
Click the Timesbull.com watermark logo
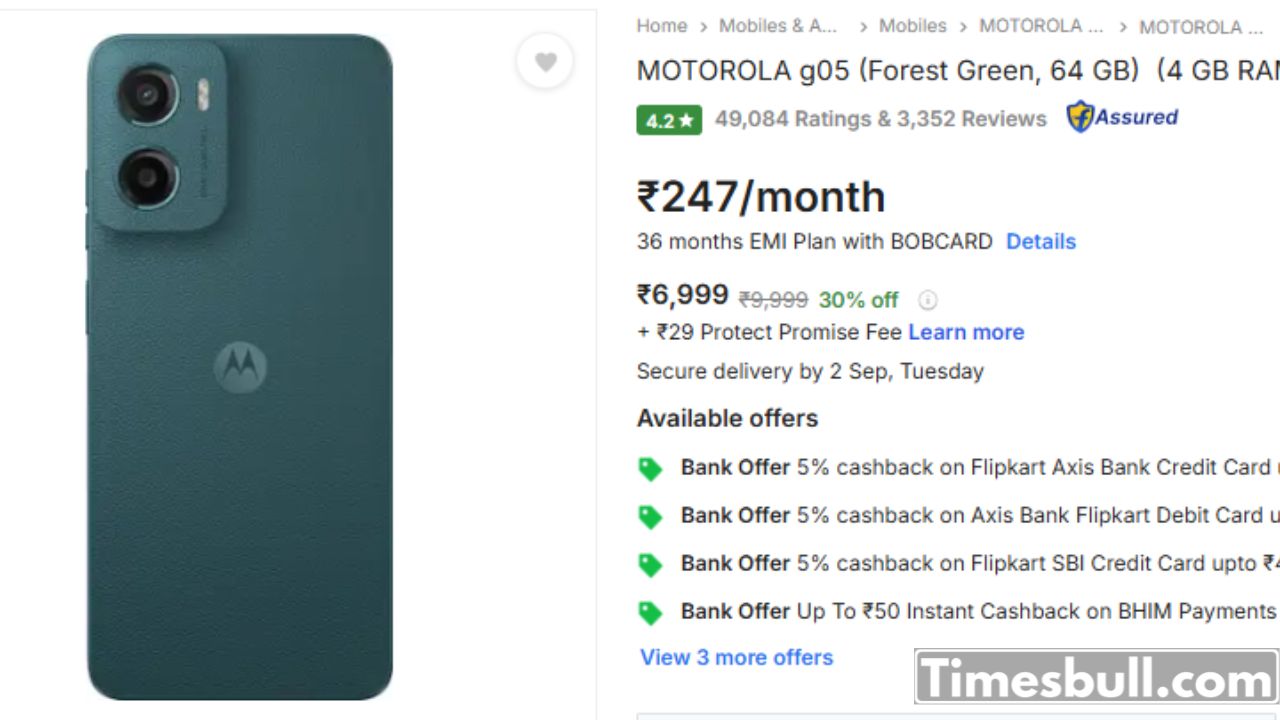click(1096, 678)
